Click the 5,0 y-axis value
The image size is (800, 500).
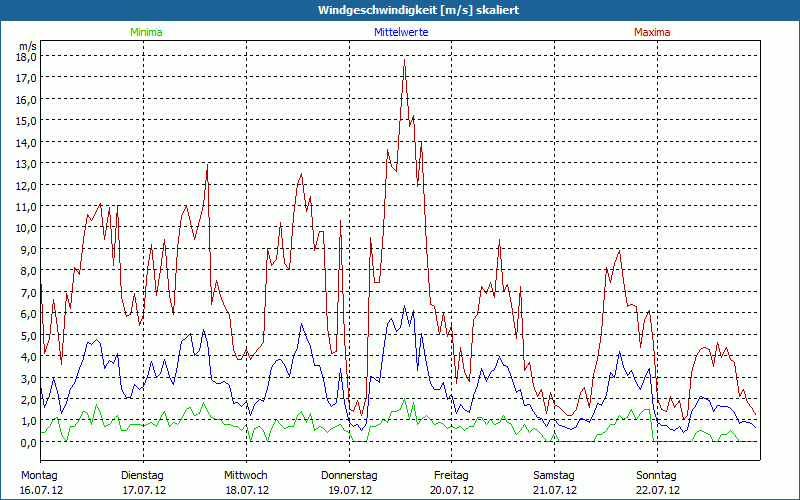[30, 335]
